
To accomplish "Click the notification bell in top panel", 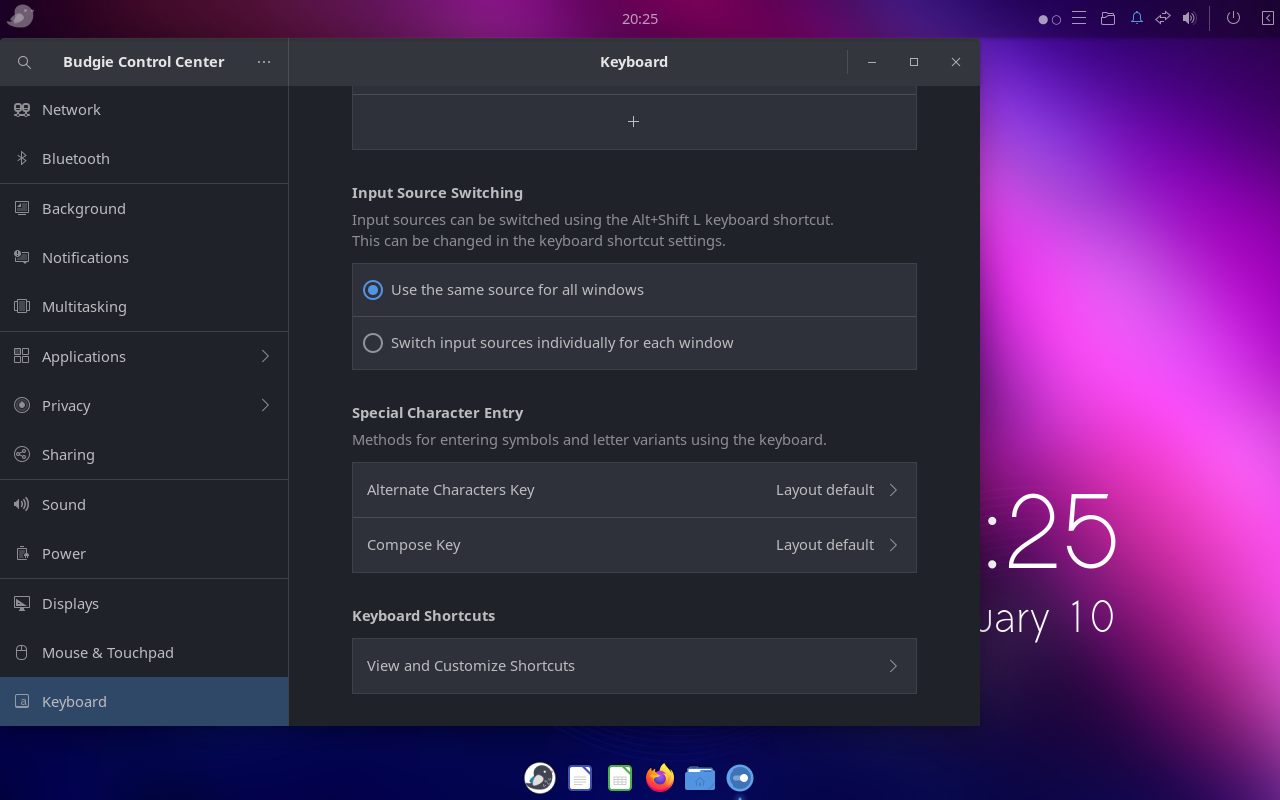I will (1137, 18).
